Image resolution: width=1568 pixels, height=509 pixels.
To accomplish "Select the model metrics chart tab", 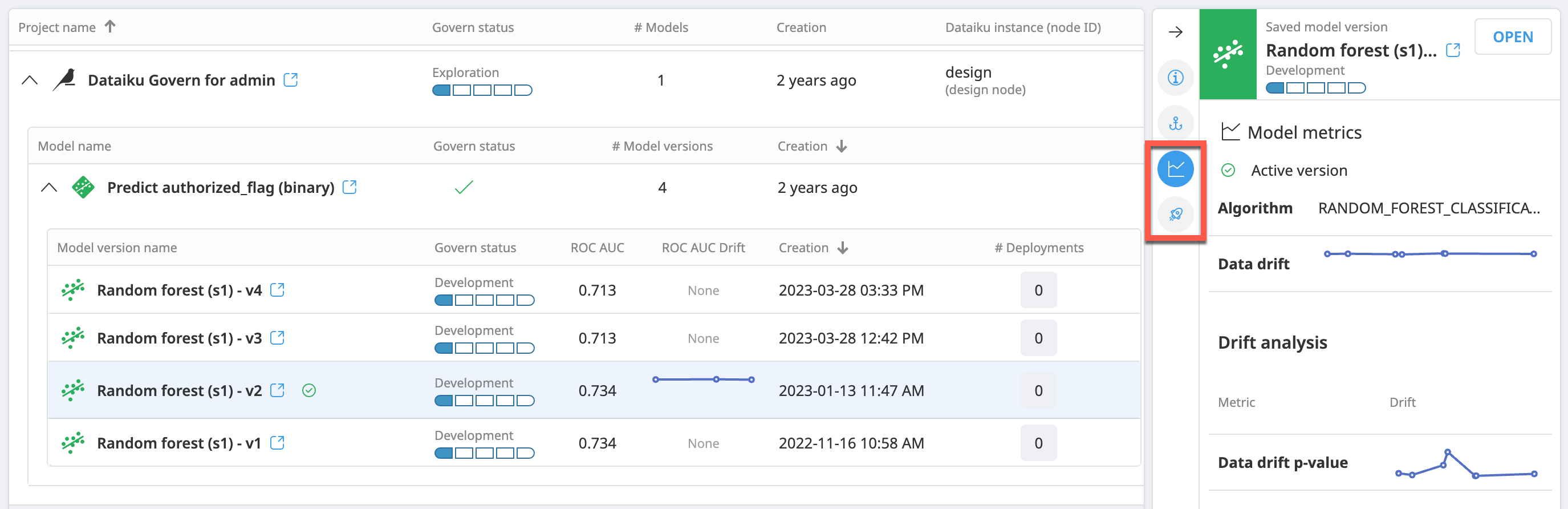I will (x=1175, y=169).
